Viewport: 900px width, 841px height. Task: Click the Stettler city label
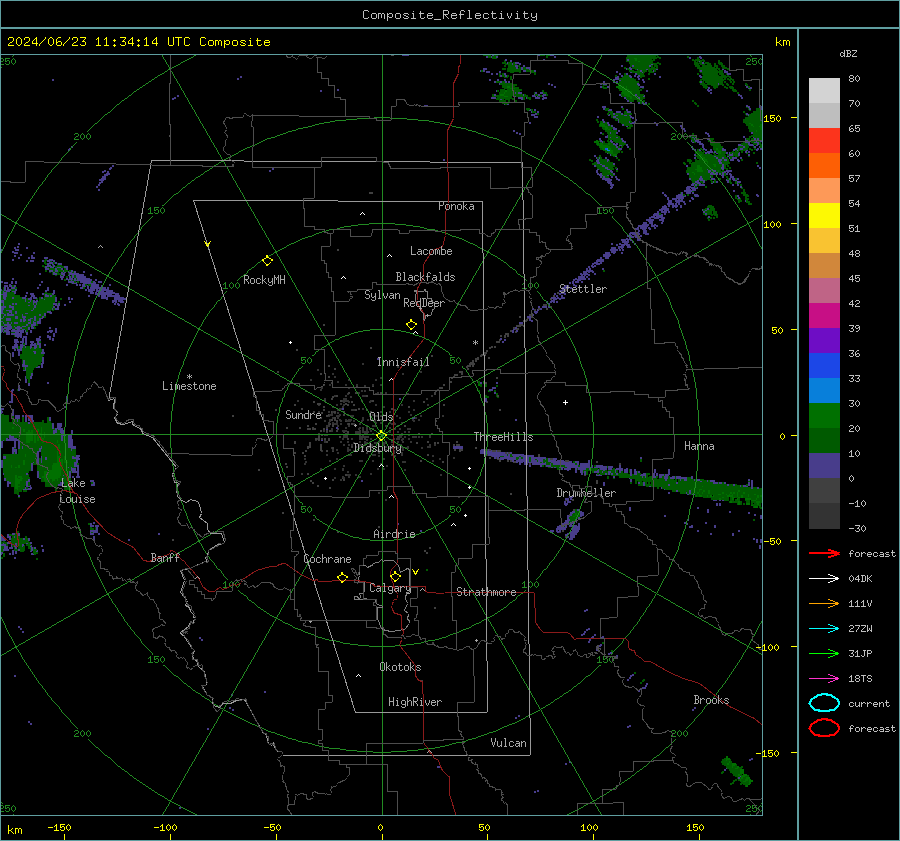583,289
